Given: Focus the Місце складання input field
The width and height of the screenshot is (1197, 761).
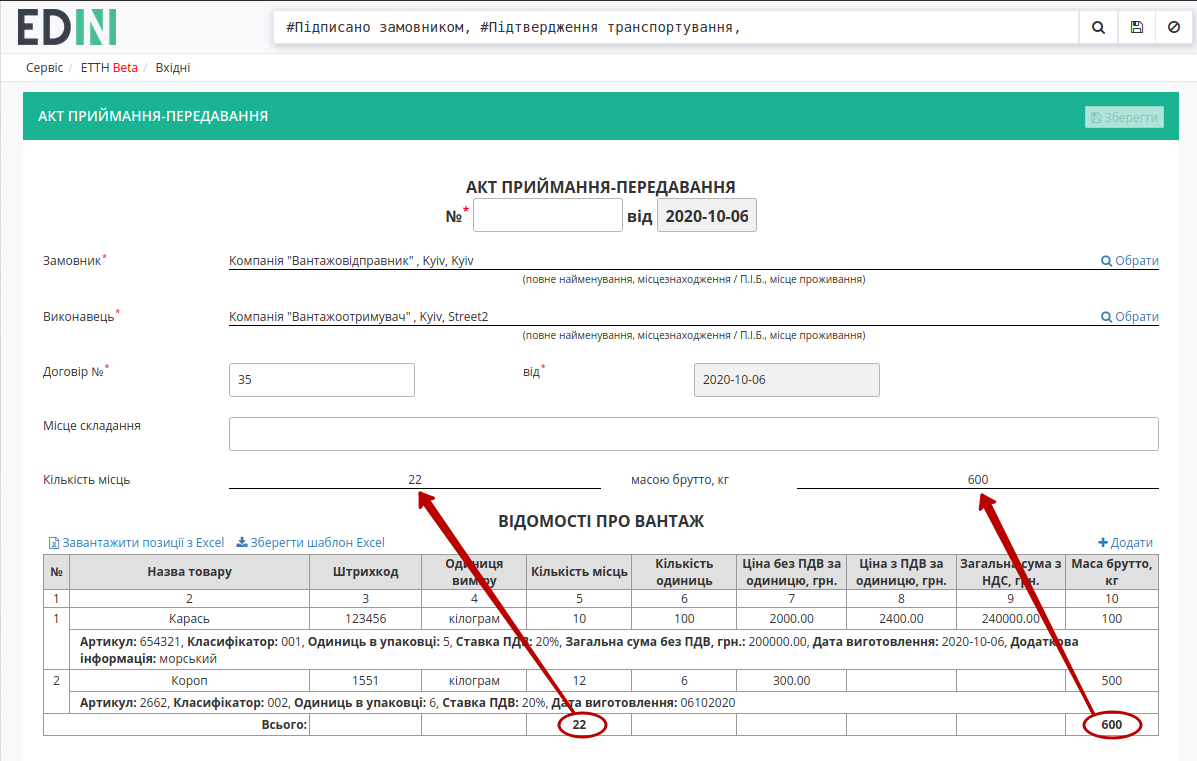Looking at the screenshot, I should pyautogui.click(x=693, y=434).
